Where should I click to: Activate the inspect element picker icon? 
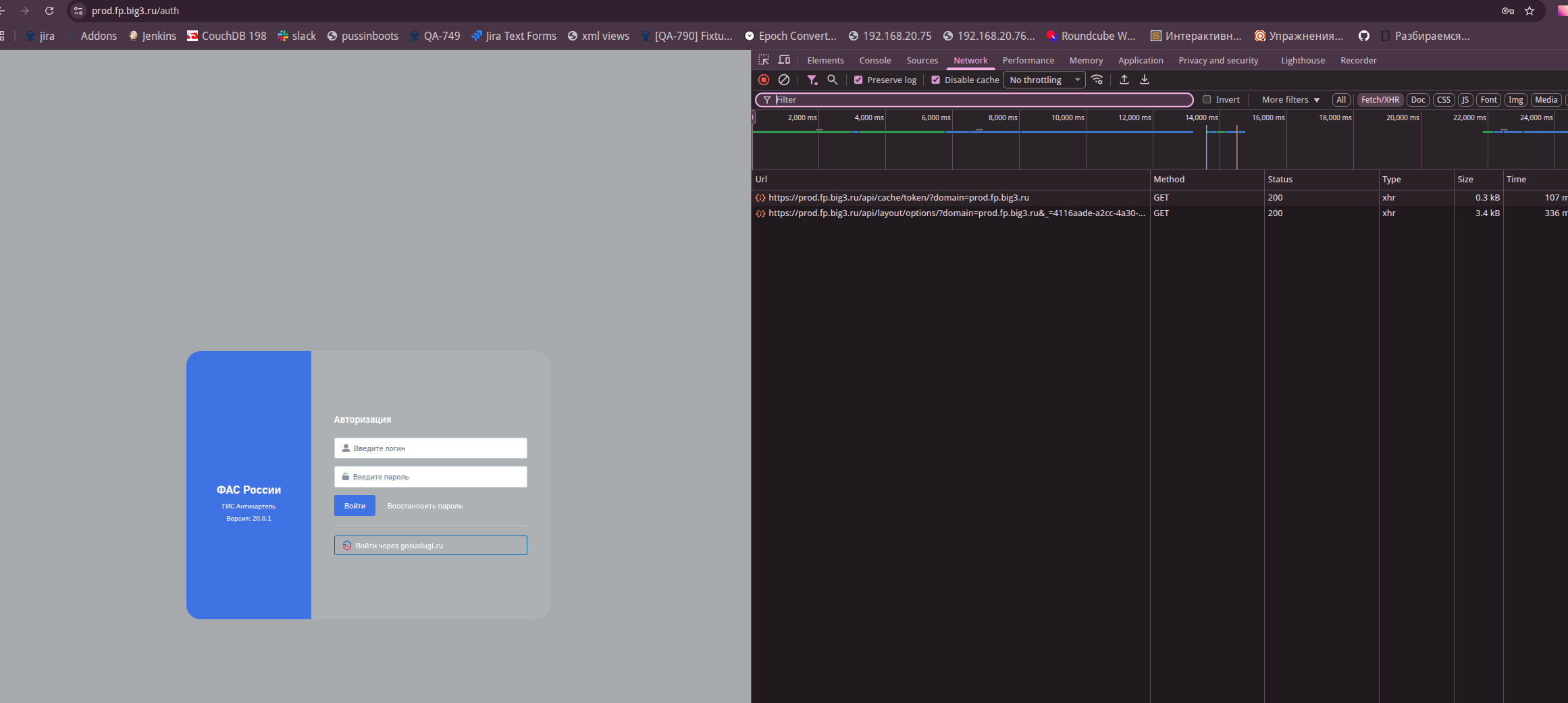click(764, 60)
